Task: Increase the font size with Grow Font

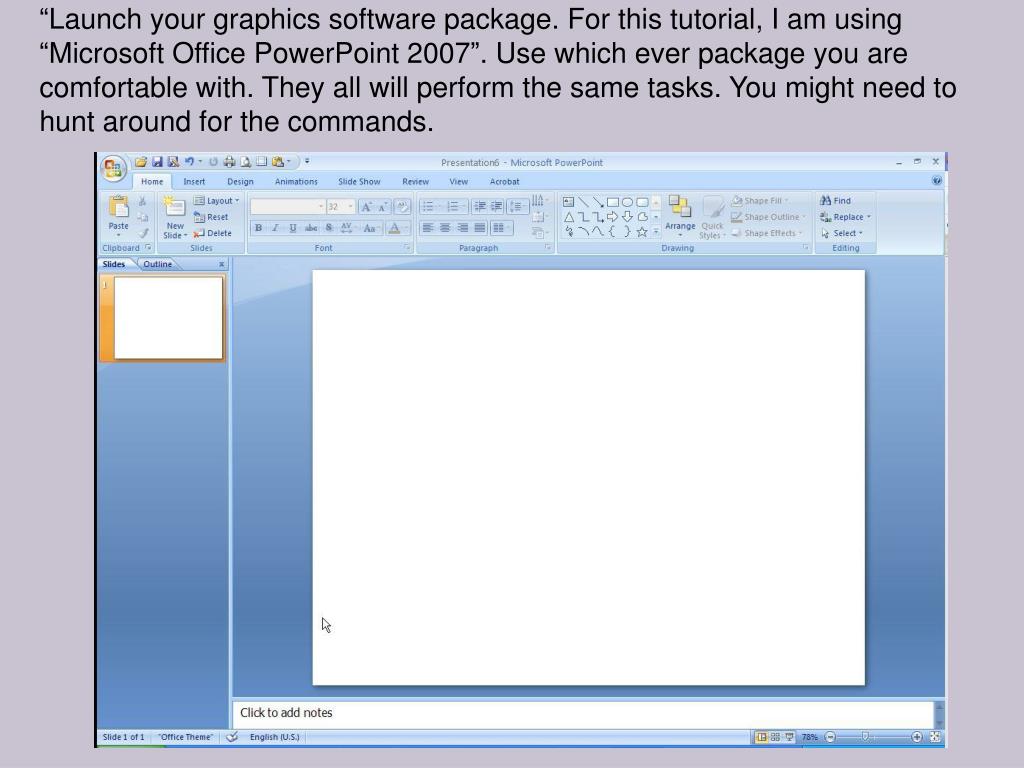Action: (x=366, y=207)
